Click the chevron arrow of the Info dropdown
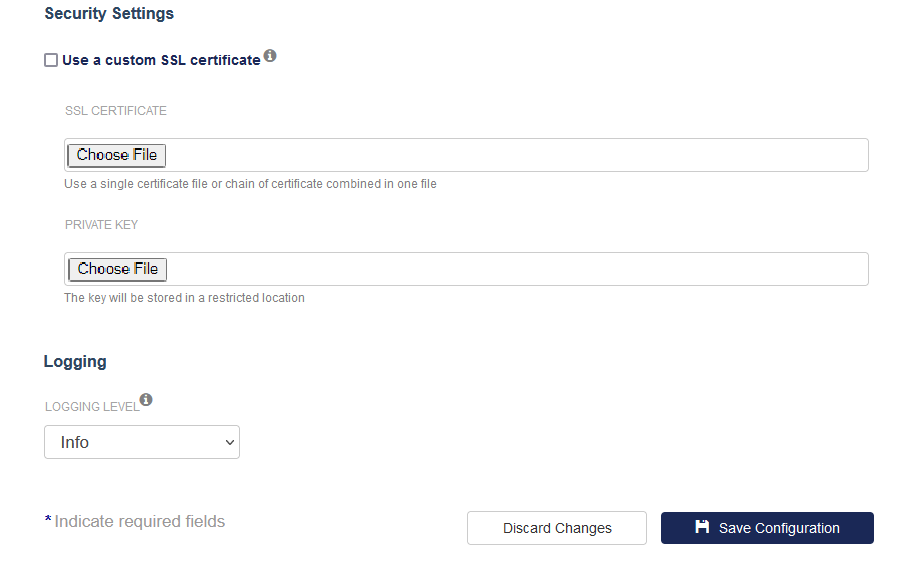Screen dimensions: 900x582 point(230,443)
